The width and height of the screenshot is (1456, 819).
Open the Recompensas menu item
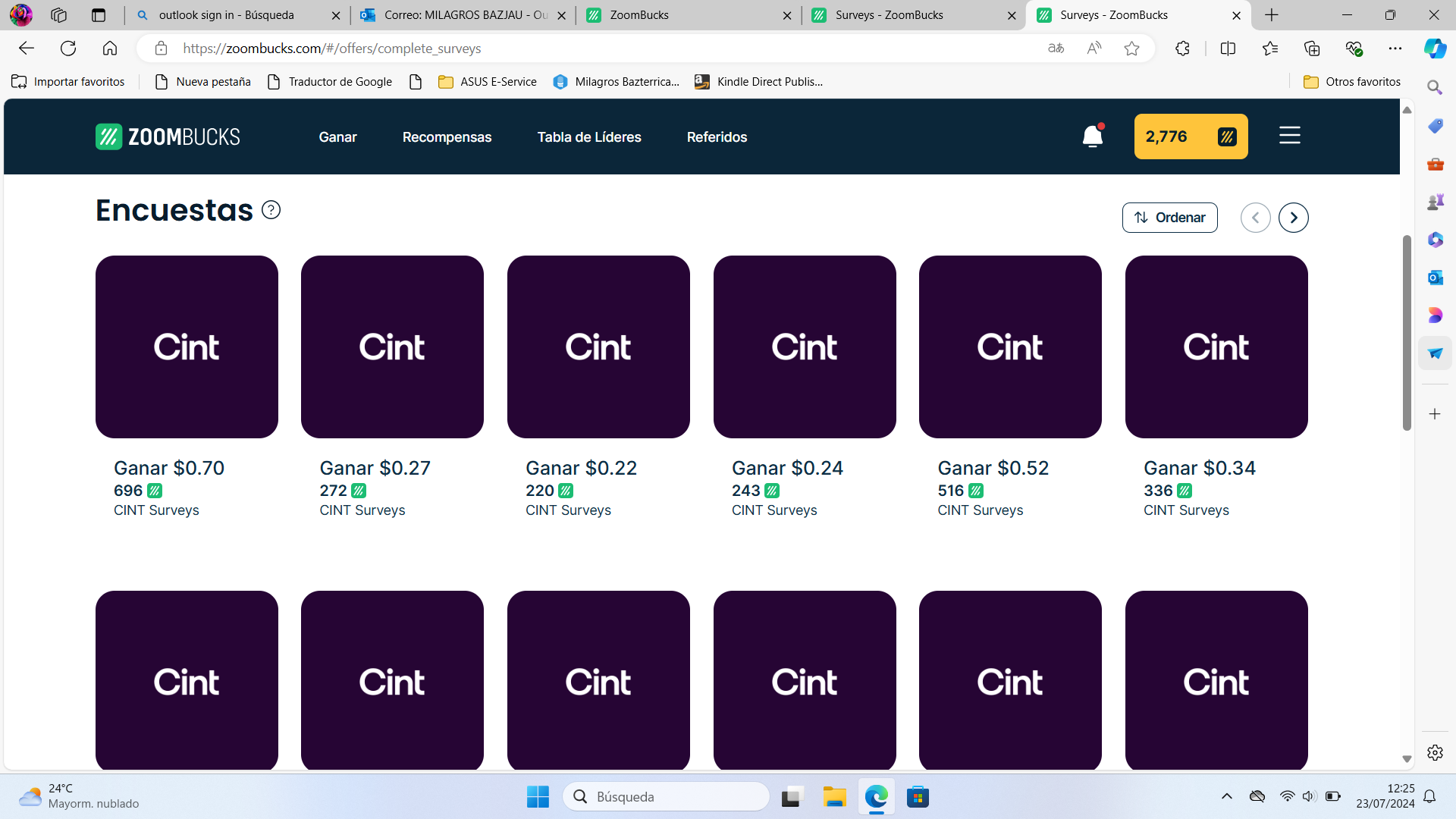pyautogui.click(x=447, y=137)
